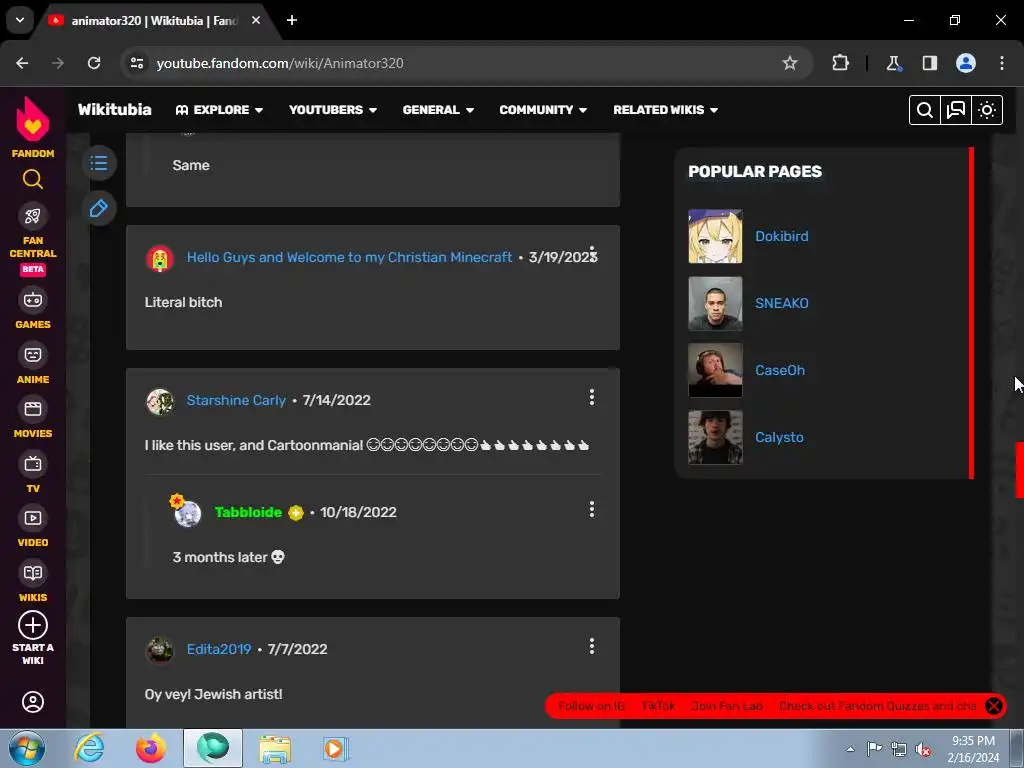This screenshot has height=768, width=1024.
Task: Open the tab search chevron dropdown
Action: [x=20, y=20]
